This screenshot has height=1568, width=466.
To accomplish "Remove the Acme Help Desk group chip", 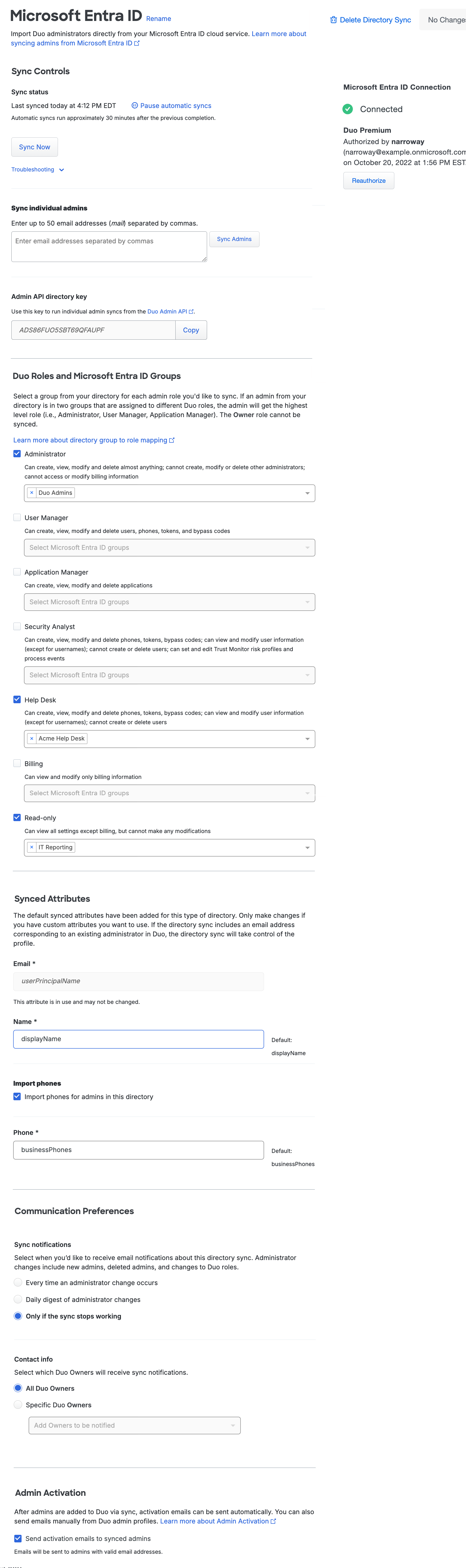I will [x=32, y=738].
